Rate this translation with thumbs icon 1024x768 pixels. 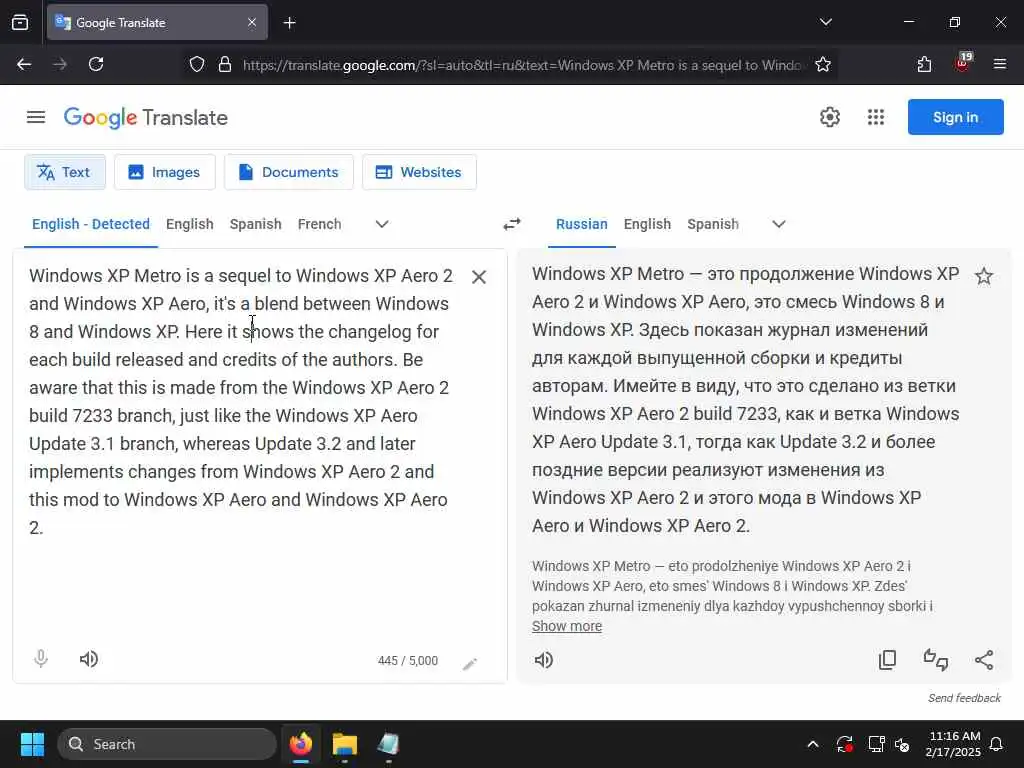935,660
